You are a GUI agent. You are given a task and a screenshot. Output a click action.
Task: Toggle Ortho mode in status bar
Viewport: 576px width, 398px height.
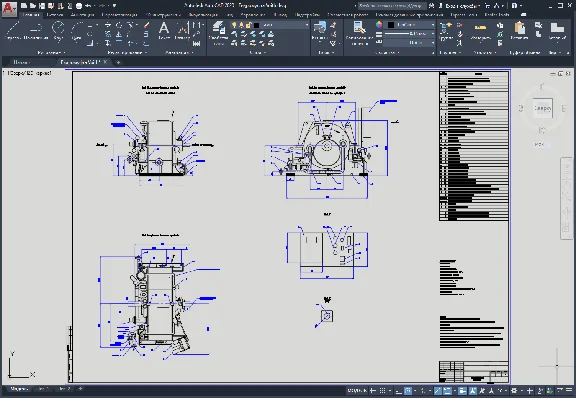point(399,391)
